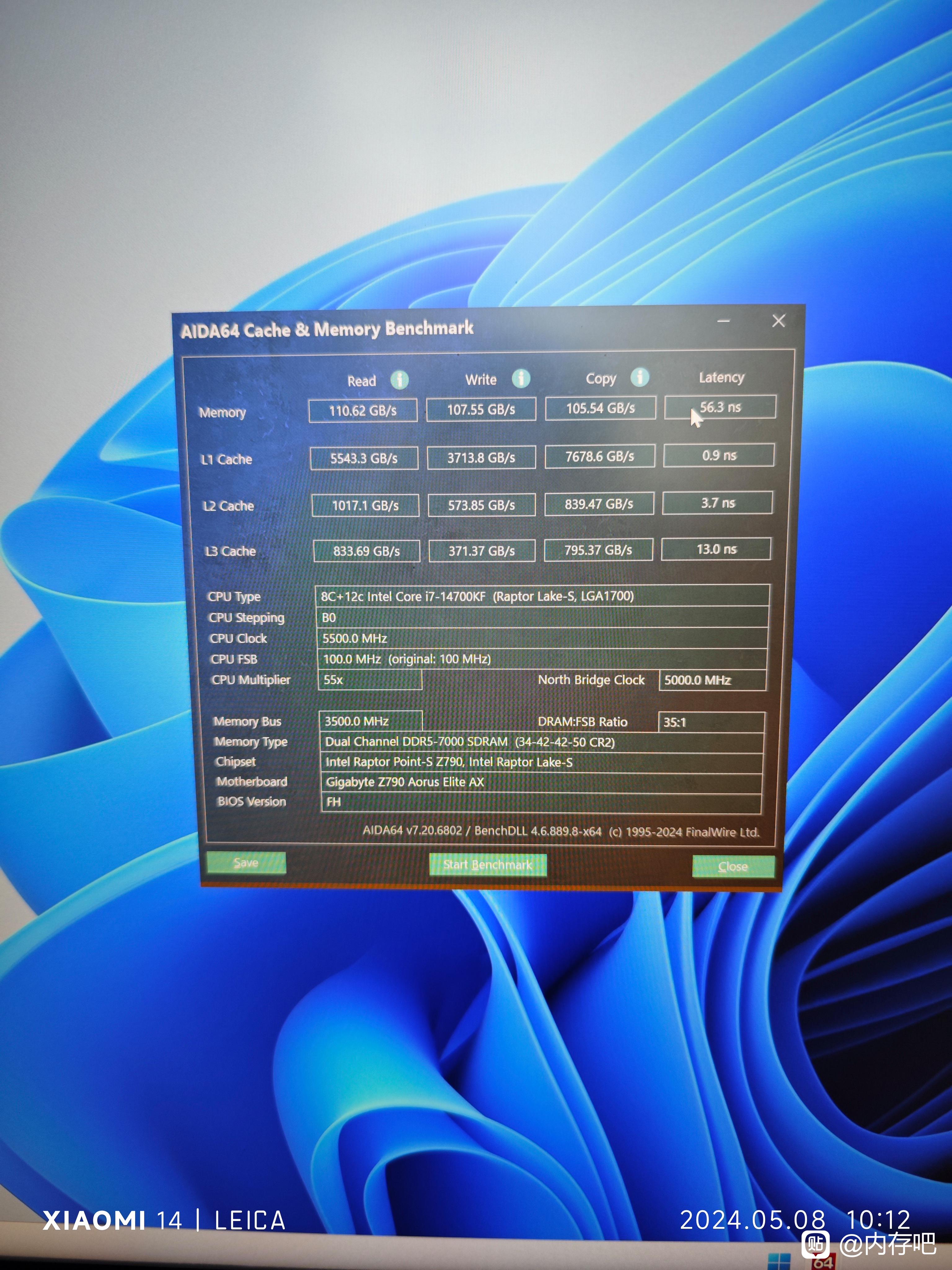The image size is (952, 1270).
Task: Click the Read info icon
Action: (x=399, y=380)
